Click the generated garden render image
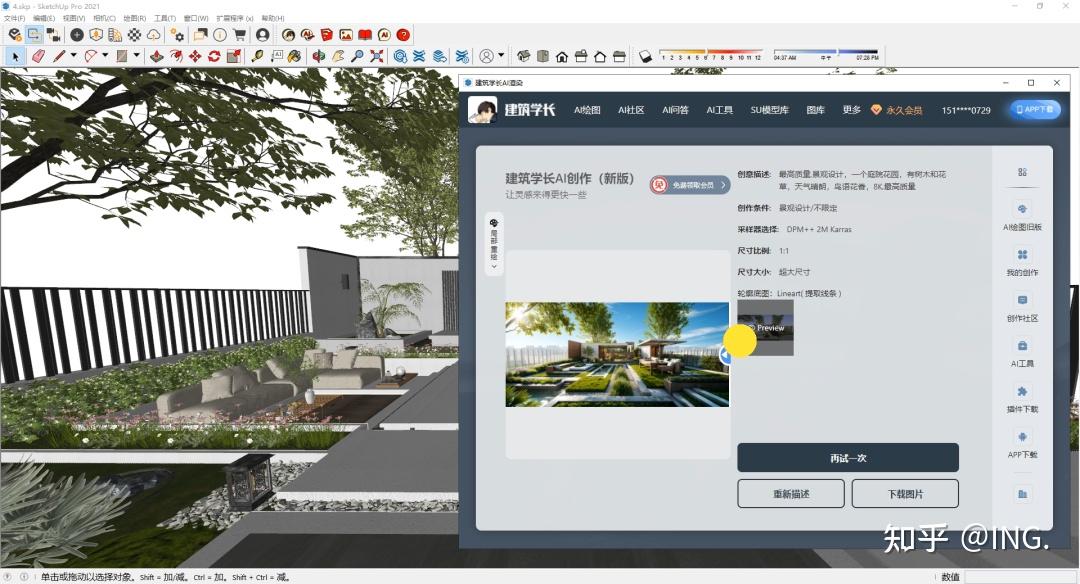 (616, 354)
